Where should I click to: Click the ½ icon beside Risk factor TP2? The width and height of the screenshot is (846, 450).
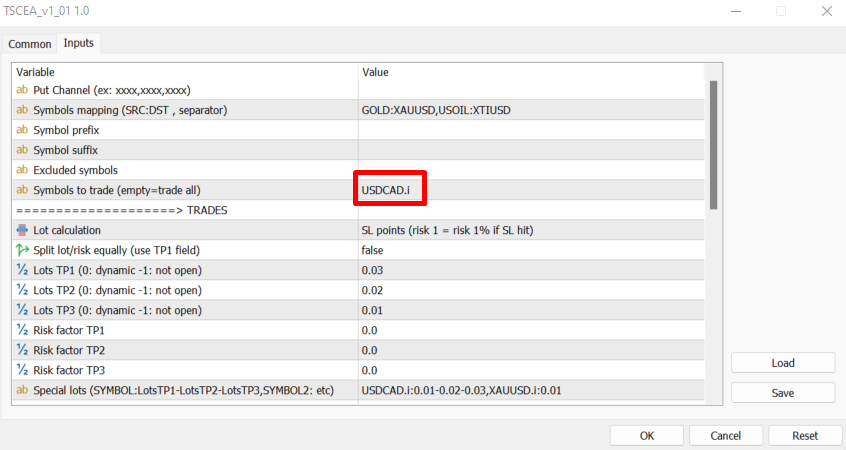pyautogui.click(x=22, y=350)
